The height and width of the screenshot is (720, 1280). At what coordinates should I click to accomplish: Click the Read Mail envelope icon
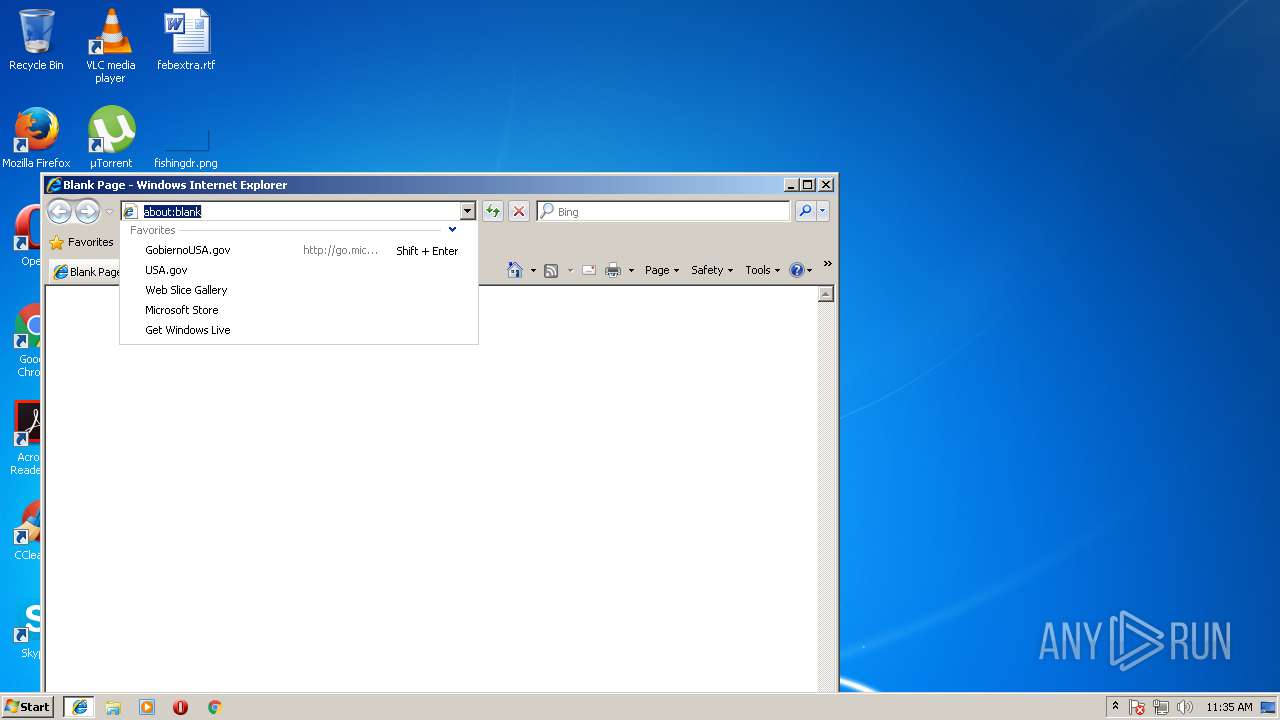pos(589,270)
